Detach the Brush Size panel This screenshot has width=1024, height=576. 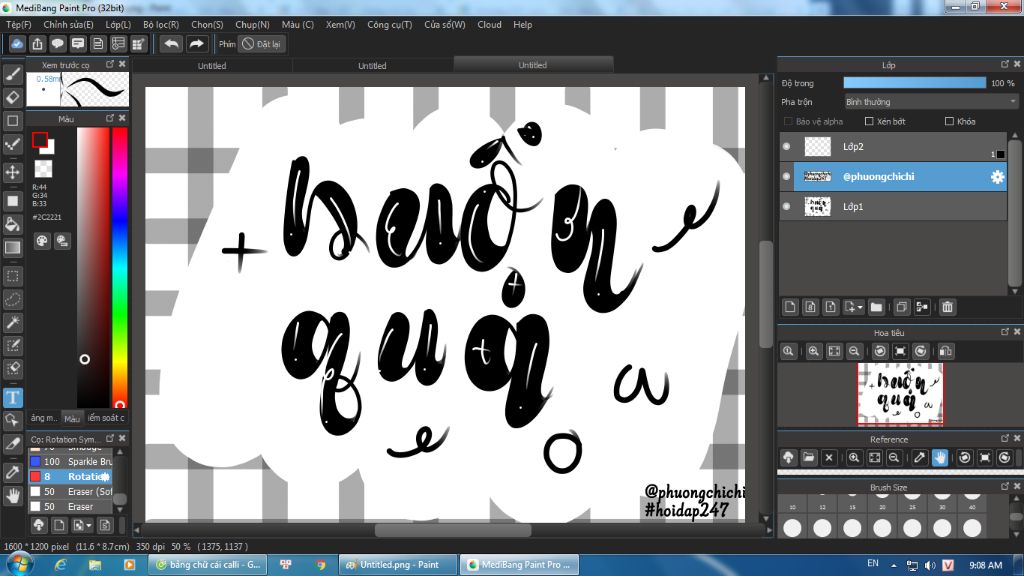(x=1004, y=486)
